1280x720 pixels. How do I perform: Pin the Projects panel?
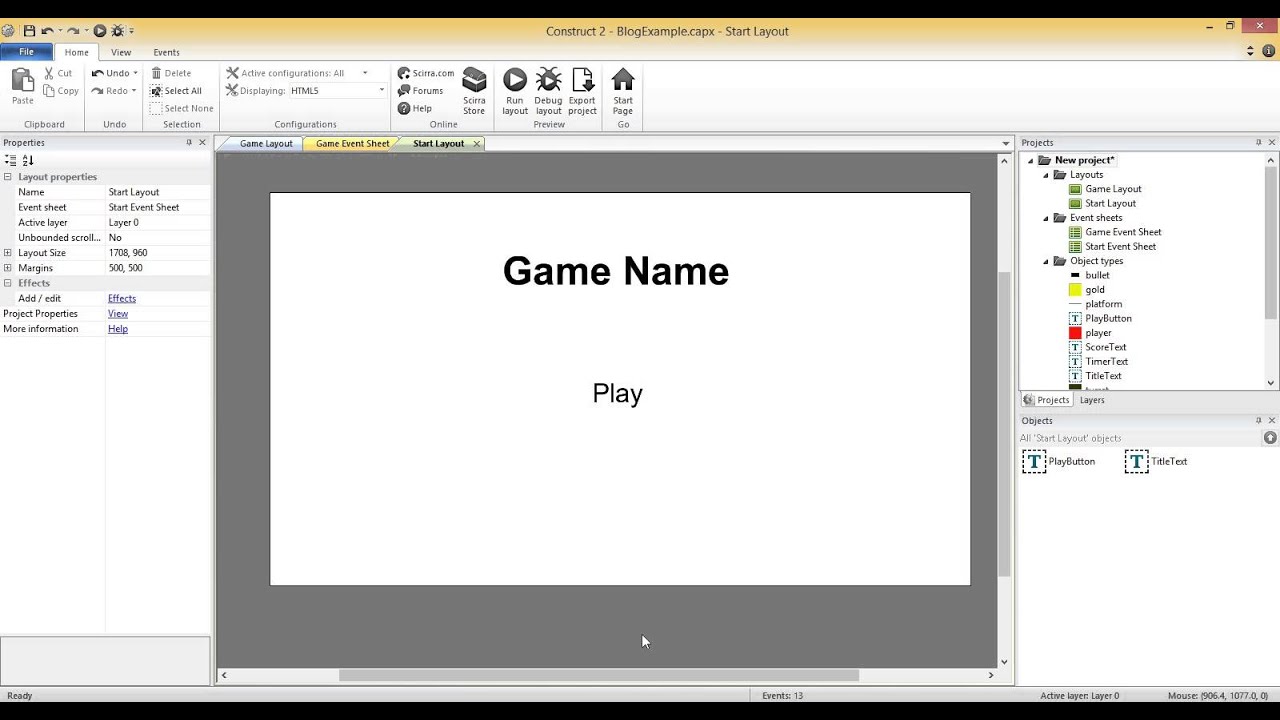tap(1259, 143)
